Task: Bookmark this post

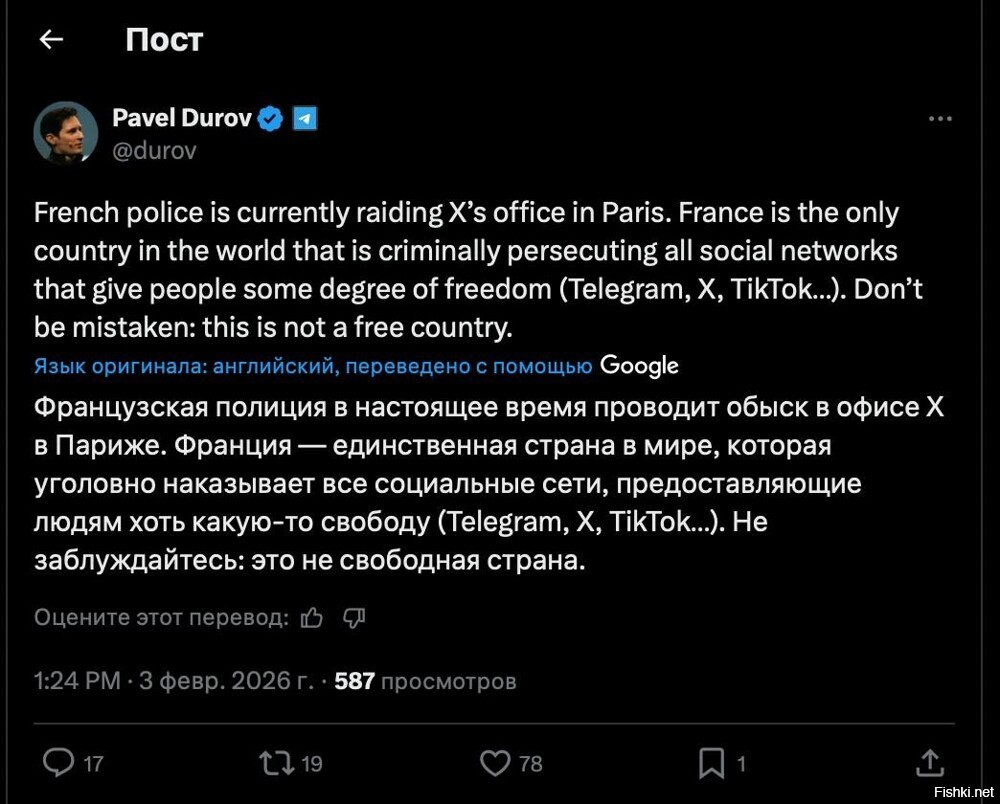Action: point(711,764)
